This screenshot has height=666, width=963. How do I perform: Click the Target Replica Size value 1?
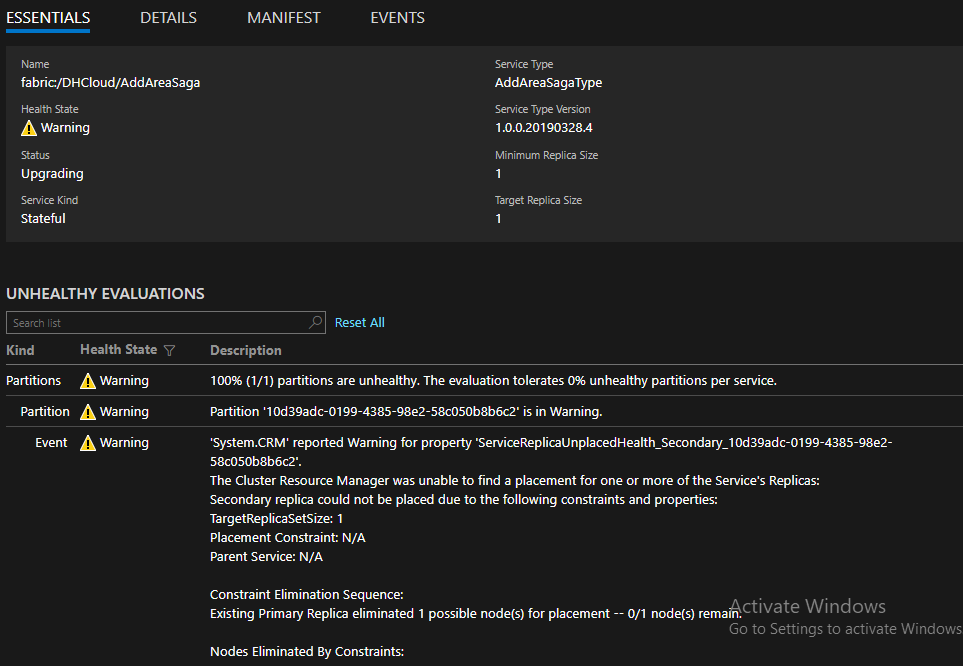coord(498,219)
